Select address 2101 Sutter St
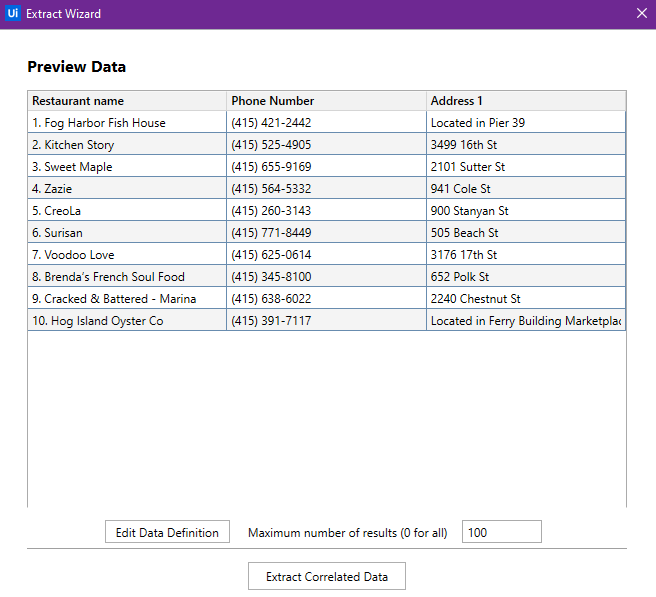 click(x=526, y=167)
